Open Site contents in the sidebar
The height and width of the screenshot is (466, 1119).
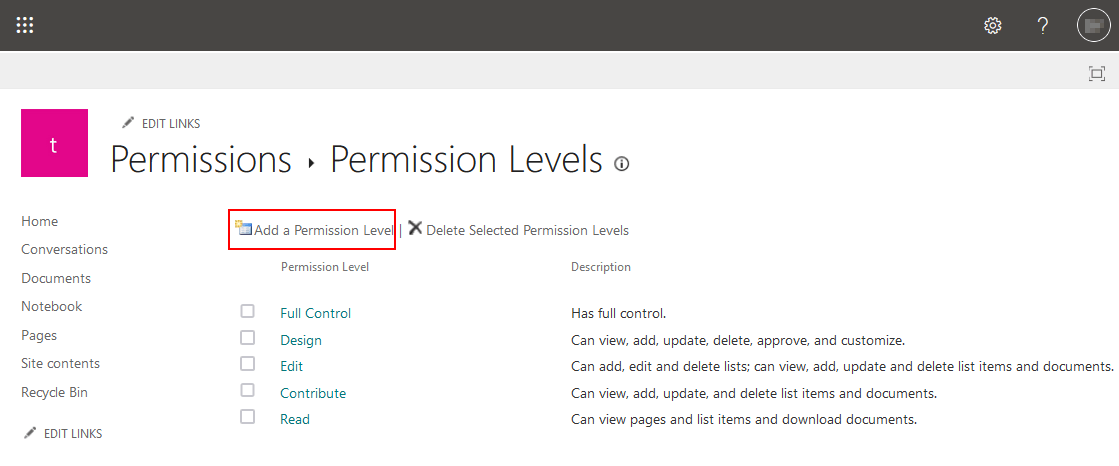pyautogui.click(x=60, y=363)
